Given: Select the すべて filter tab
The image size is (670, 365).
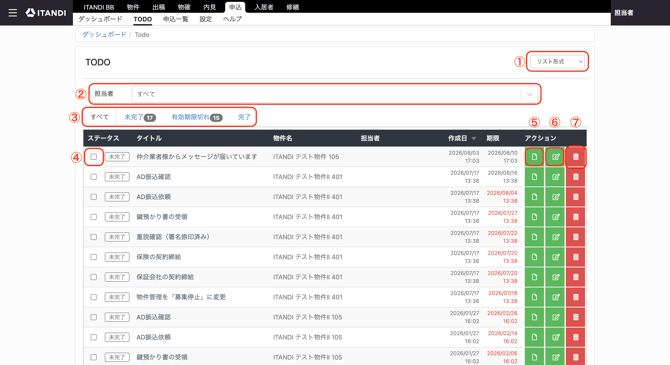Looking at the screenshot, I should click(99, 117).
